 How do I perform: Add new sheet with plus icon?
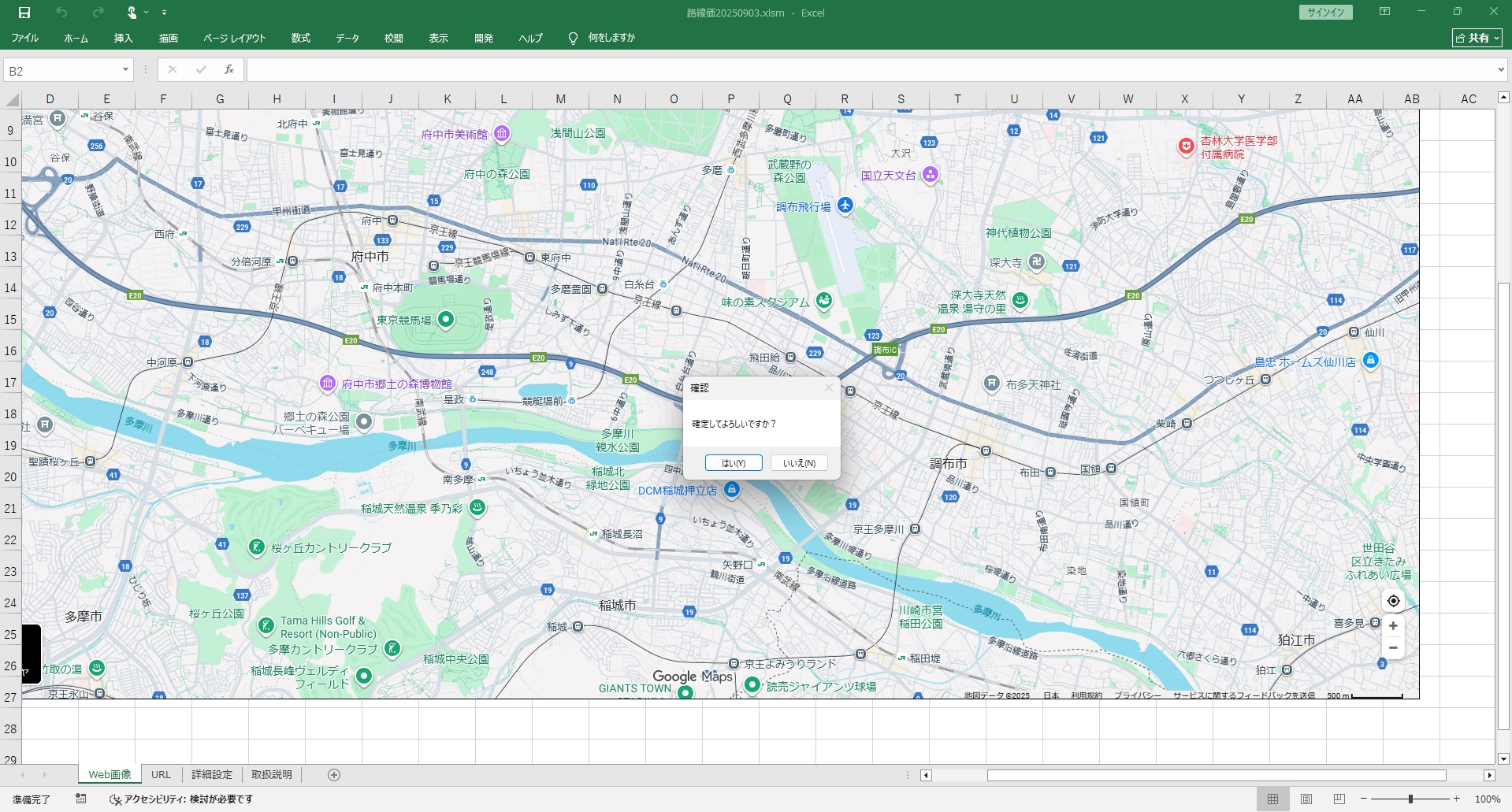(x=334, y=775)
